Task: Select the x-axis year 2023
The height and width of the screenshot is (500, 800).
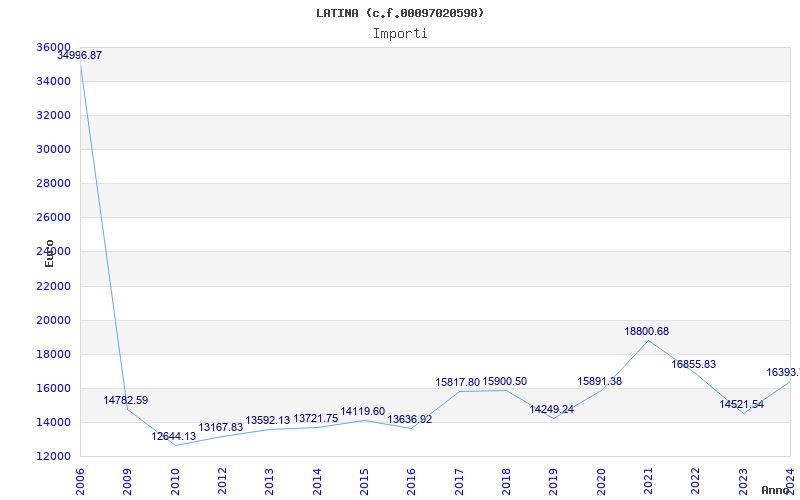Action: point(743,481)
